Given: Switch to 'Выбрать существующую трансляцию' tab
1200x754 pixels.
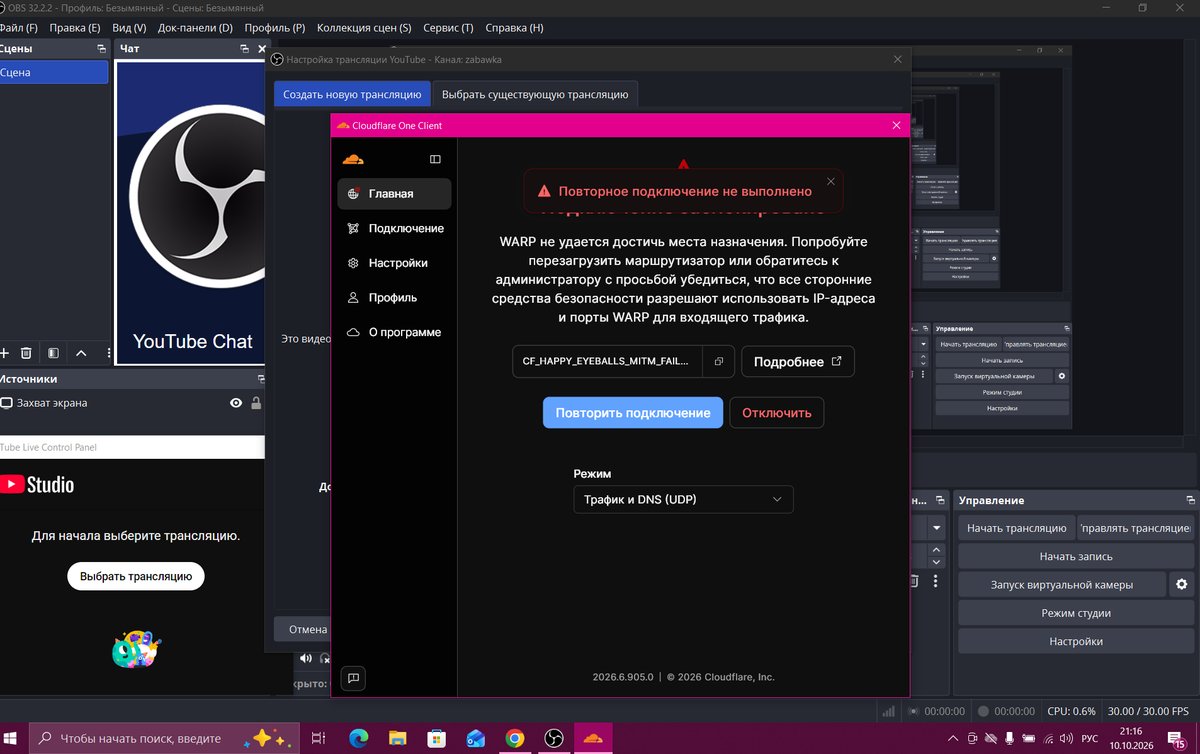Looking at the screenshot, I should [535, 94].
